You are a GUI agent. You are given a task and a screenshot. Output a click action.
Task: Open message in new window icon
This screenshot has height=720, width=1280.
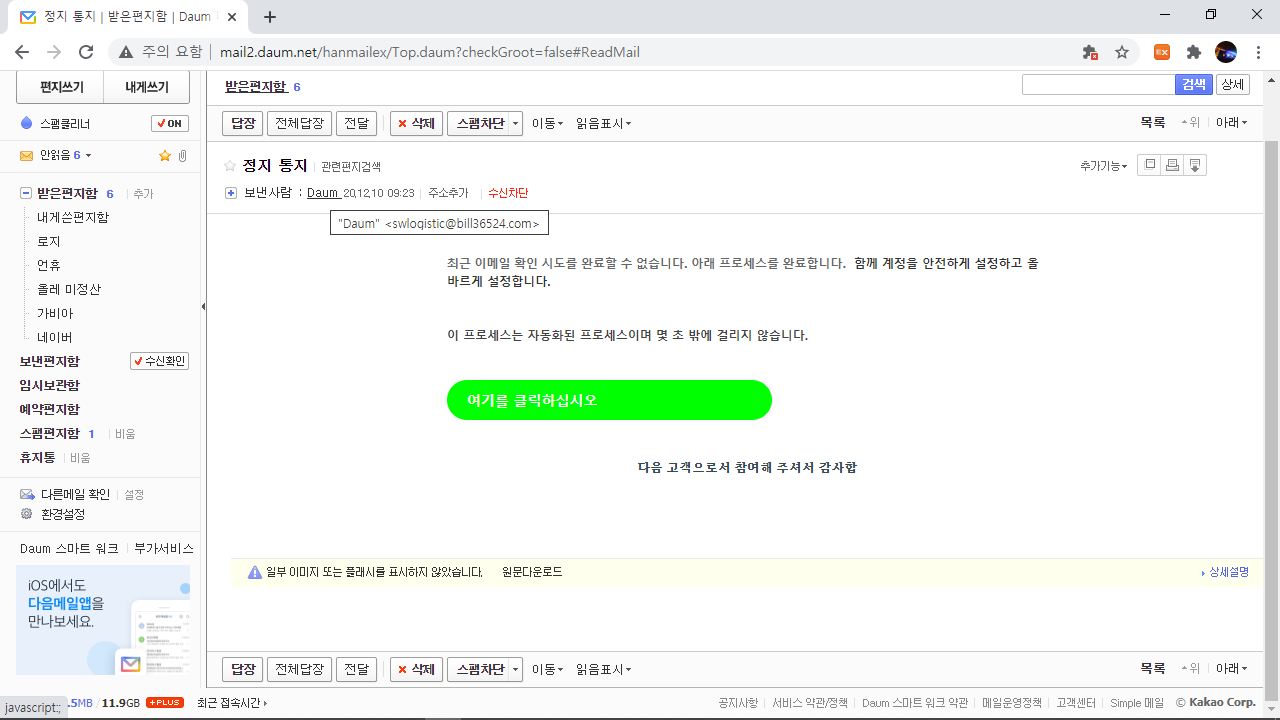pos(1150,165)
